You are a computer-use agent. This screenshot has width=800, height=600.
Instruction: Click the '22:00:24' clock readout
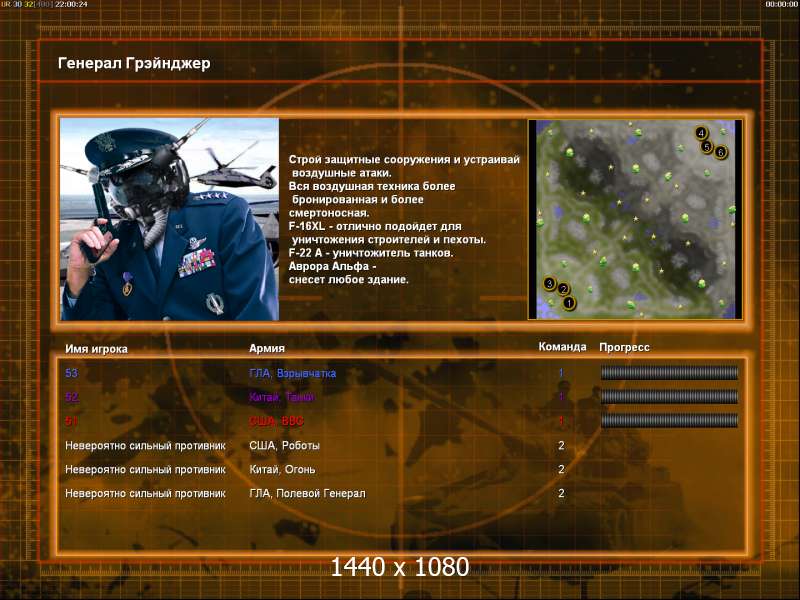pos(71,4)
